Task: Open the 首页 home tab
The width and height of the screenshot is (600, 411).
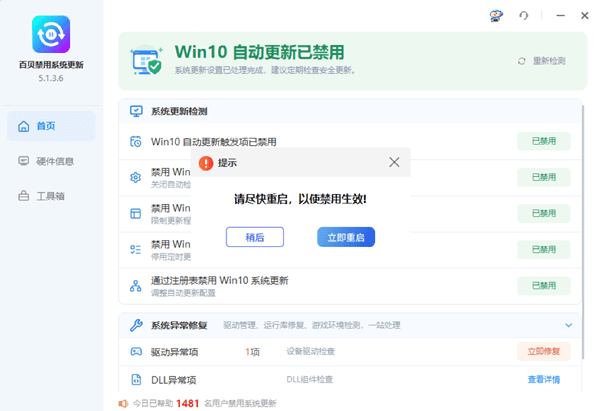Action: (51, 126)
